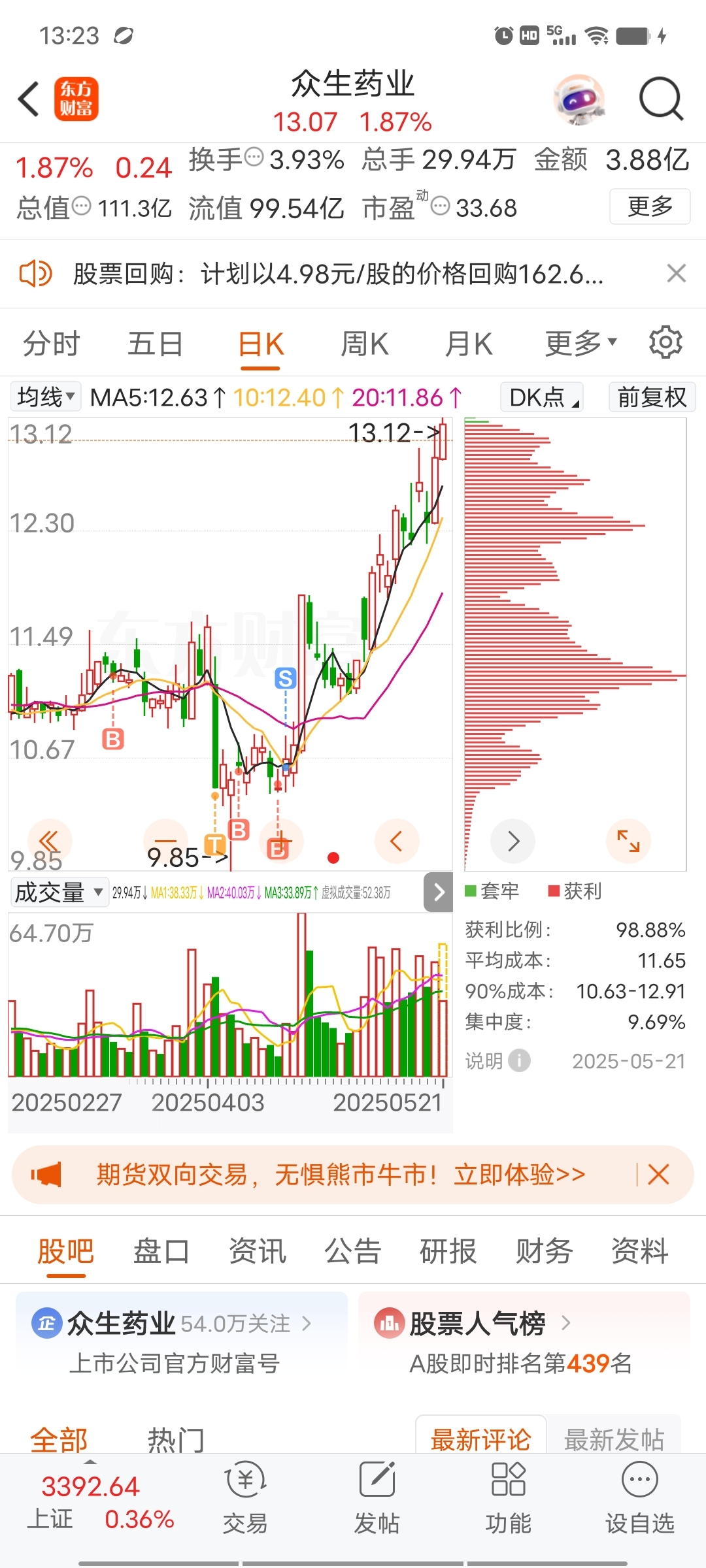This screenshot has height=1568, width=706.
Task: Dismiss the 股票回购 notice
Action: pyautogui.click(x=676, y=273)
